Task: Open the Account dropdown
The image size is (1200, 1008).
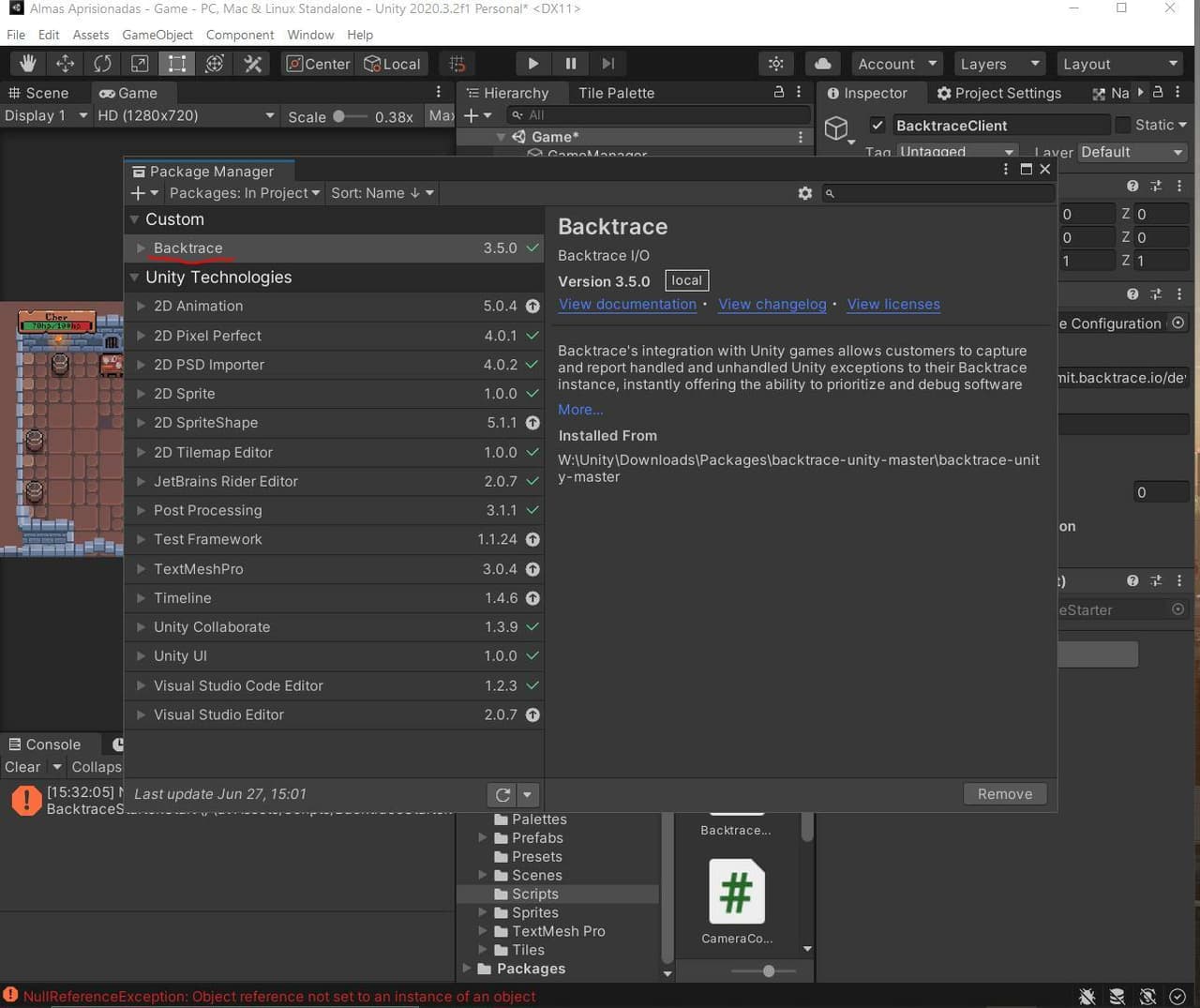Action: point(897,64)
